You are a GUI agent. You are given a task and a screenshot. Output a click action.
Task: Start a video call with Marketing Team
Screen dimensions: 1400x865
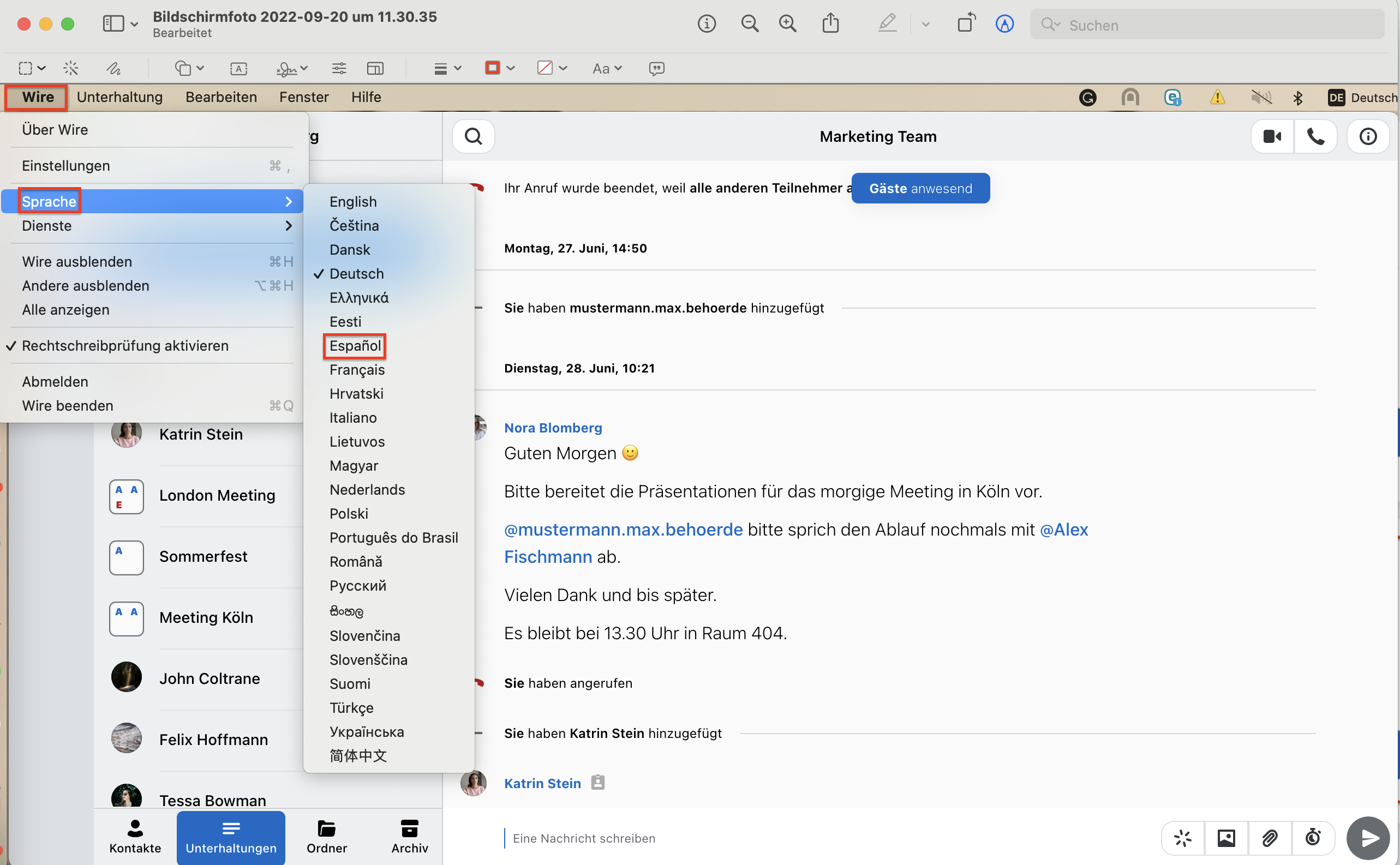tap(1272, 137)
